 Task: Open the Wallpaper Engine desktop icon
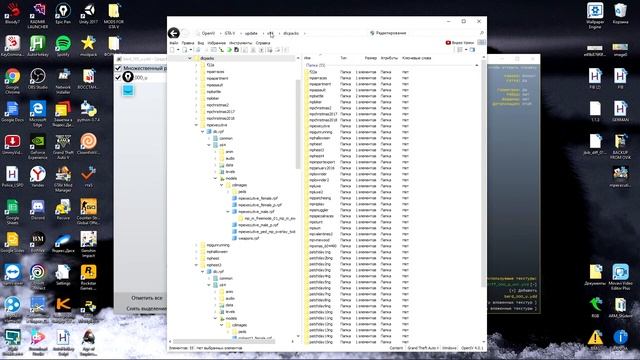[x=595, y=15]
